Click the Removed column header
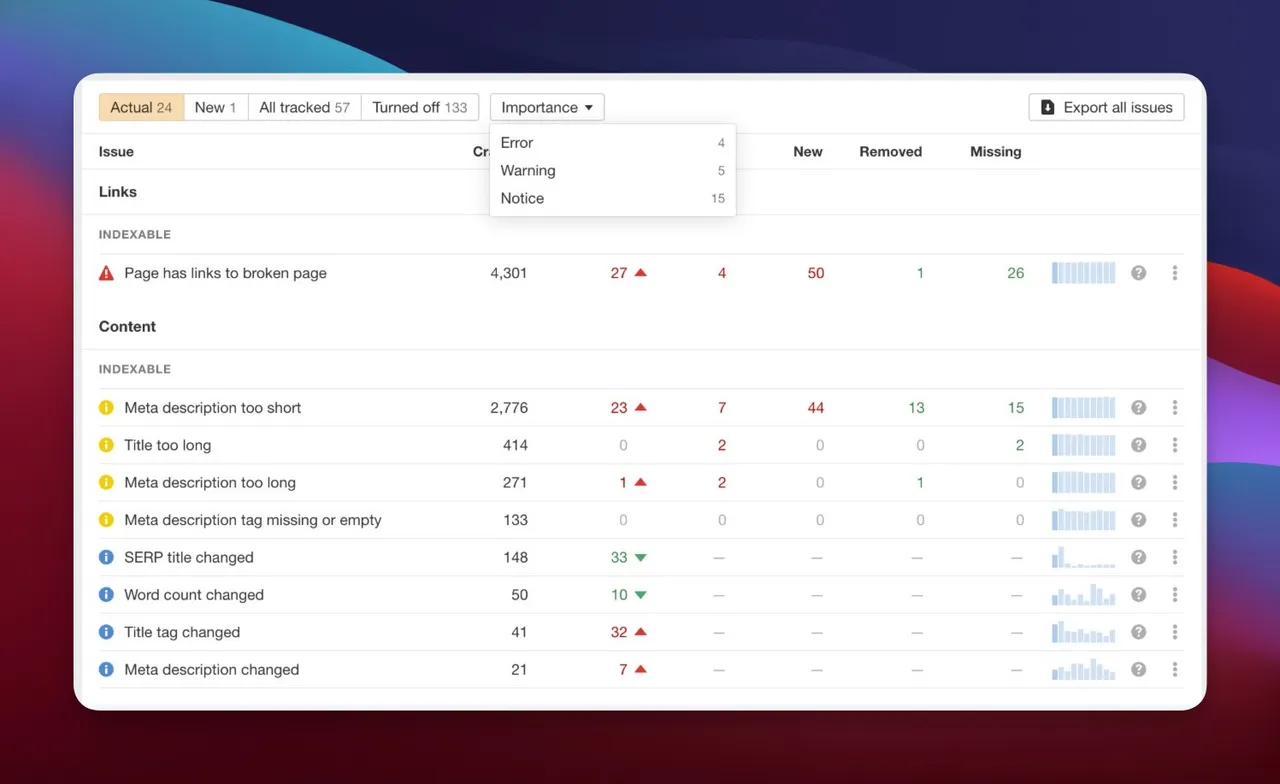This screenshot has width=1280, height=784. (x=891, y=152)
